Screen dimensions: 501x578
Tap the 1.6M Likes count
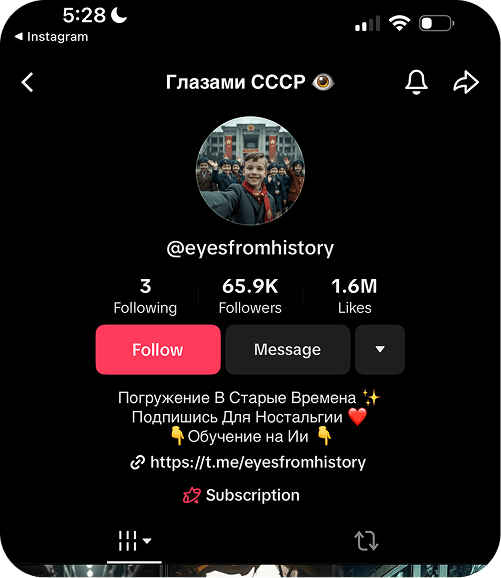tap(354, 296)
